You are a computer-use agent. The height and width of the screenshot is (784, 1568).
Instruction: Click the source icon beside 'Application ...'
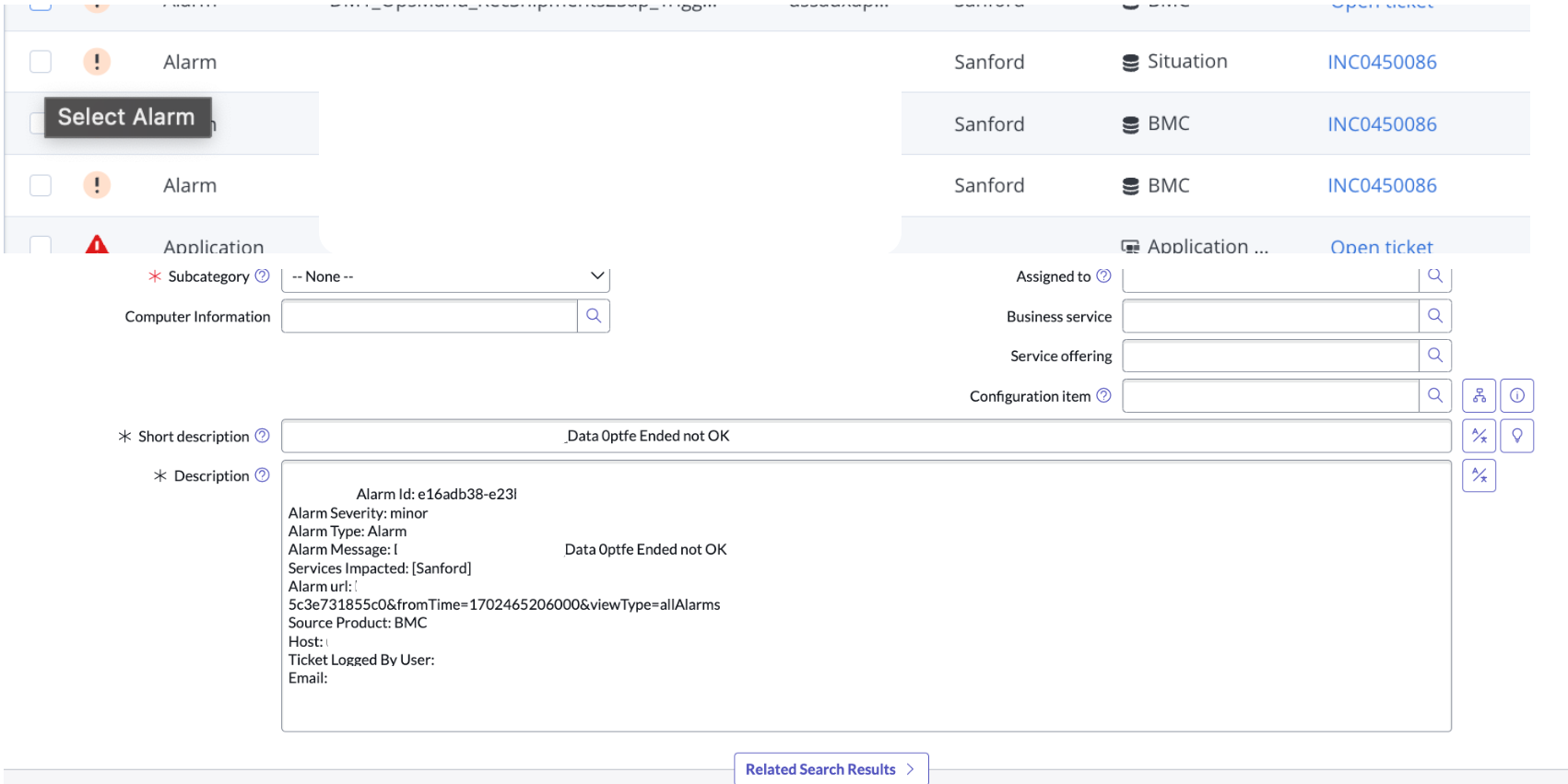click(x=1130, y=246)
